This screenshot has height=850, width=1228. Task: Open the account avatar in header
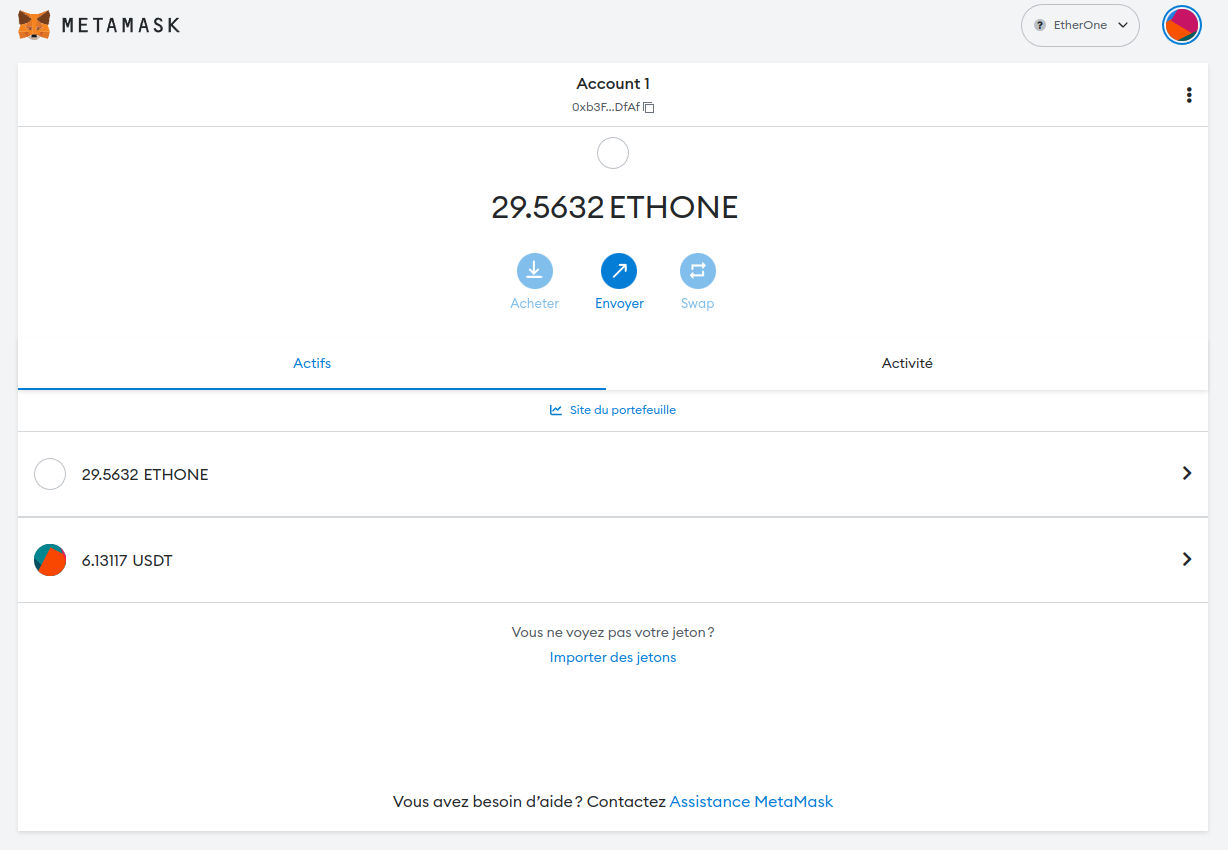[1181, 25]
